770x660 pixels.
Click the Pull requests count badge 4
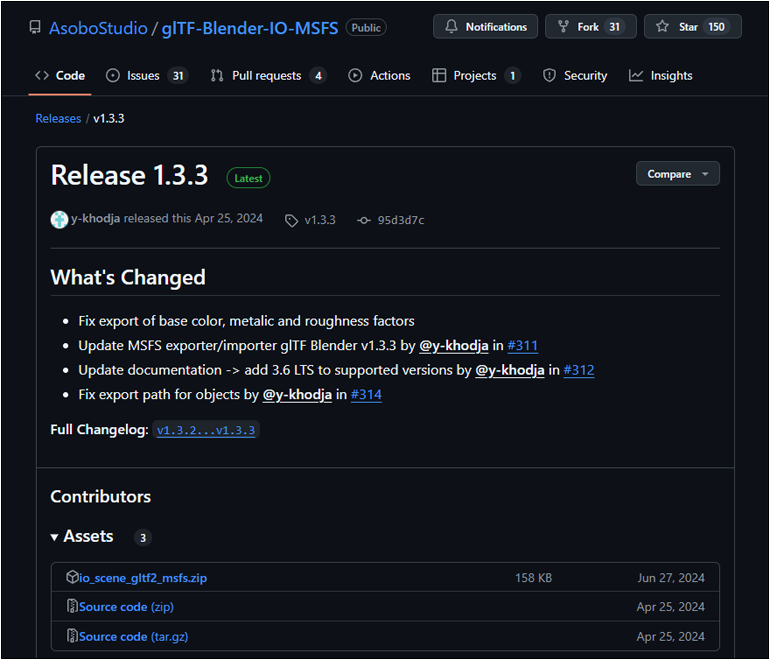318,76
